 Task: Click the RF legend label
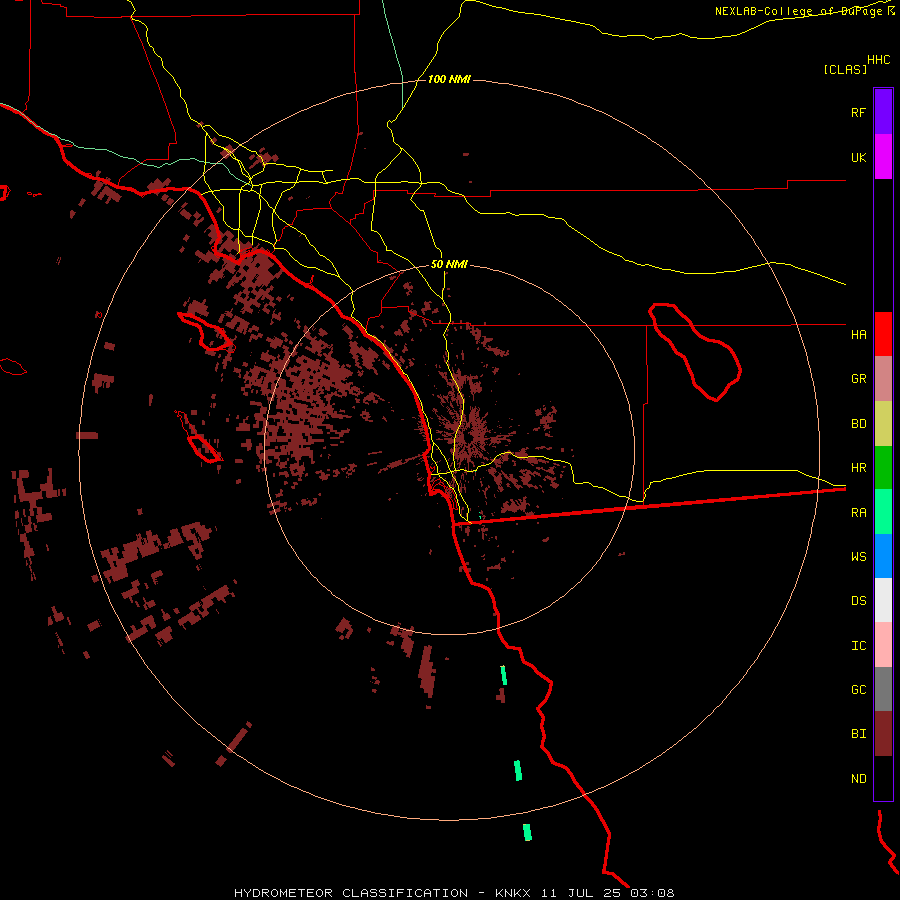pyautogui.click(x=858, y=112)
